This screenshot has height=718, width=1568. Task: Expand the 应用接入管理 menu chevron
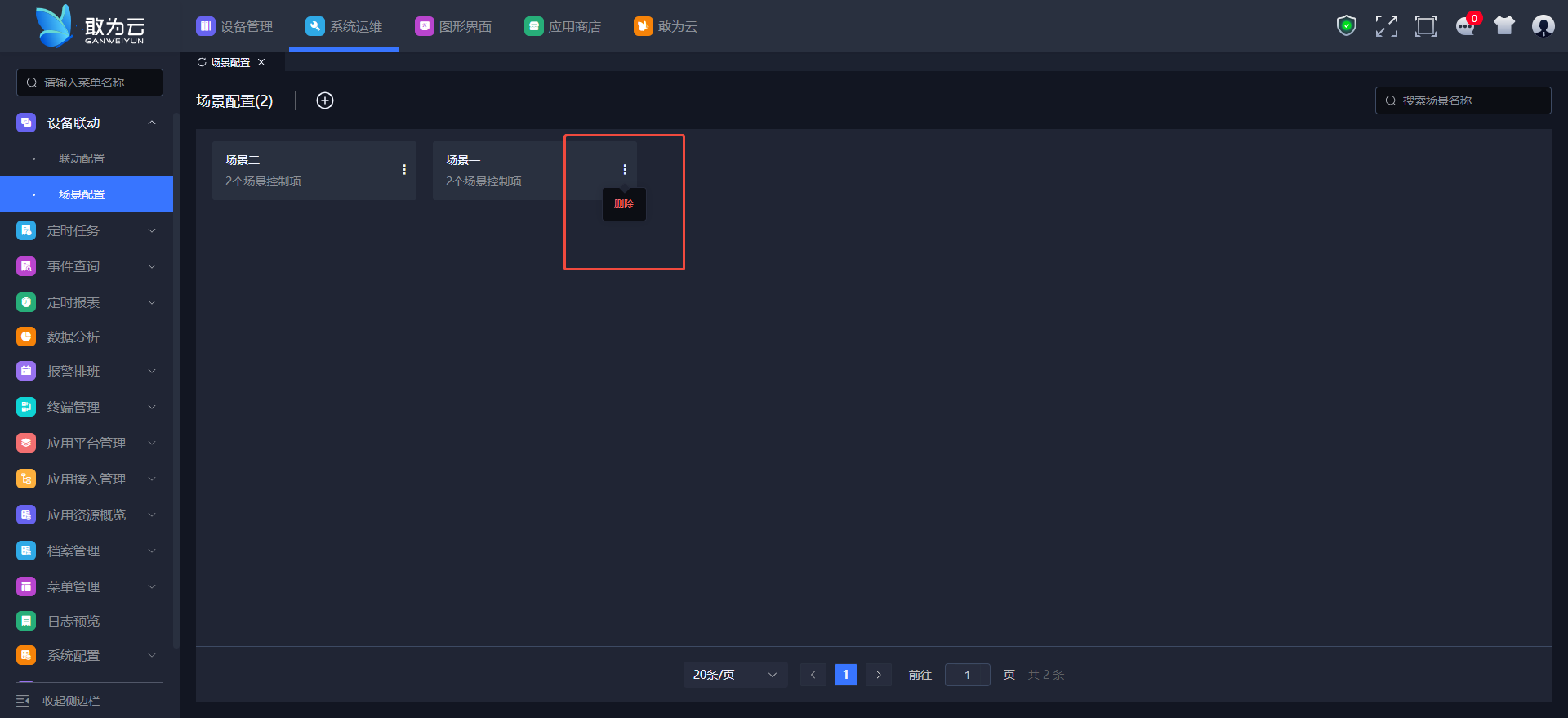(x=152, y=479)
